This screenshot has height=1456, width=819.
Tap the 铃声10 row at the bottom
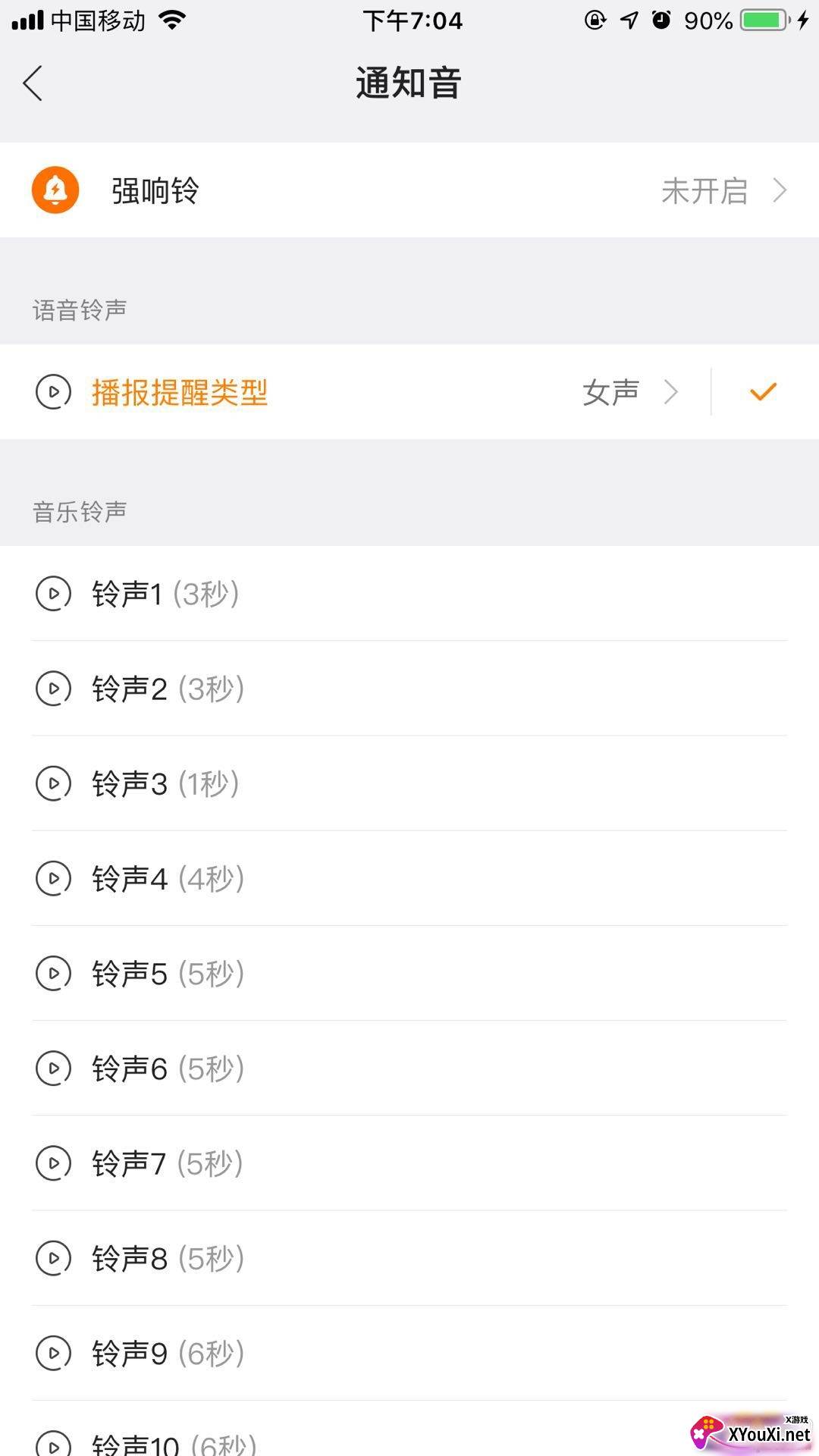point(174,1441)
